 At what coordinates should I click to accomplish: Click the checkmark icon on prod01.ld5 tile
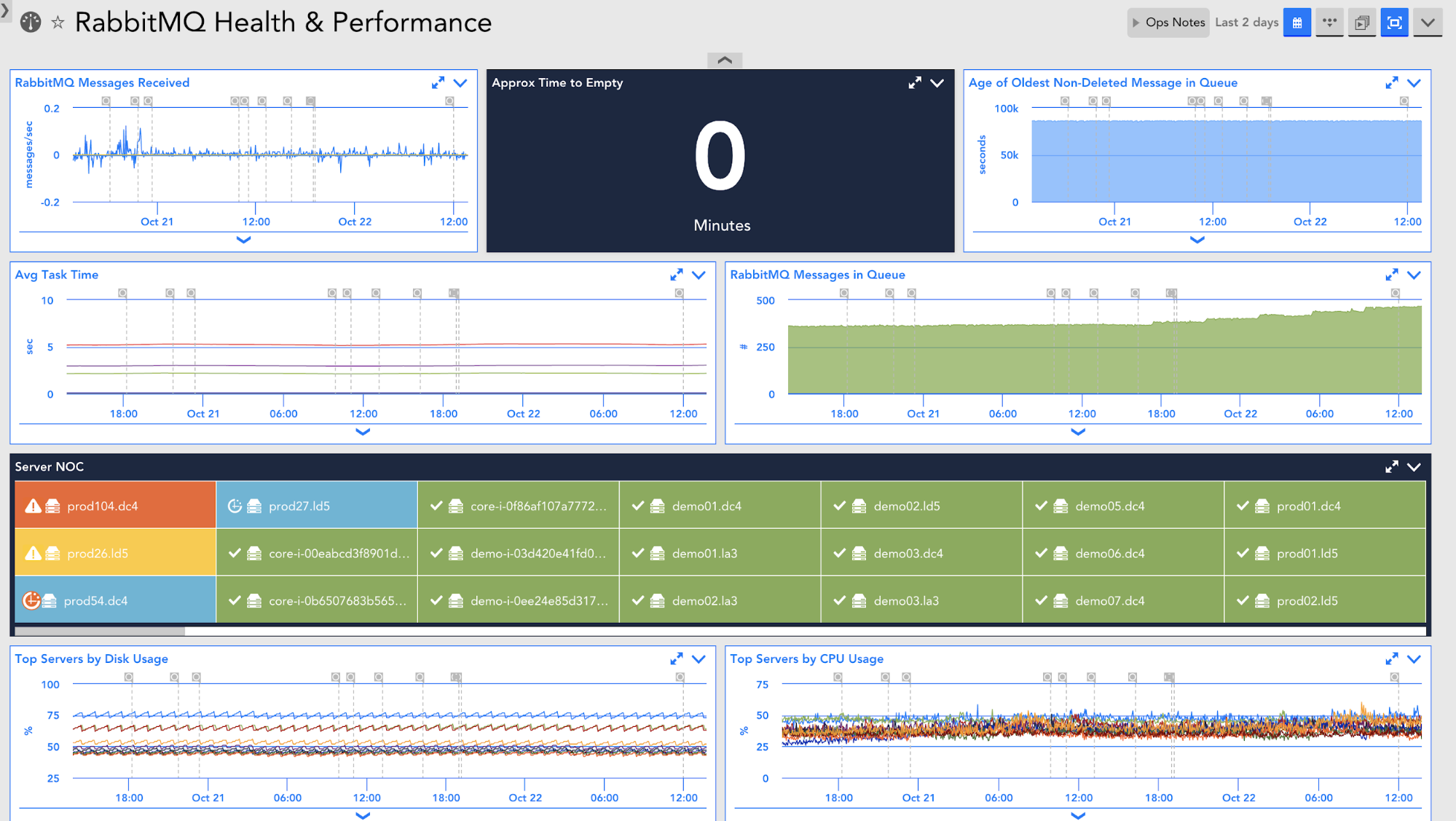[1243, 554]
